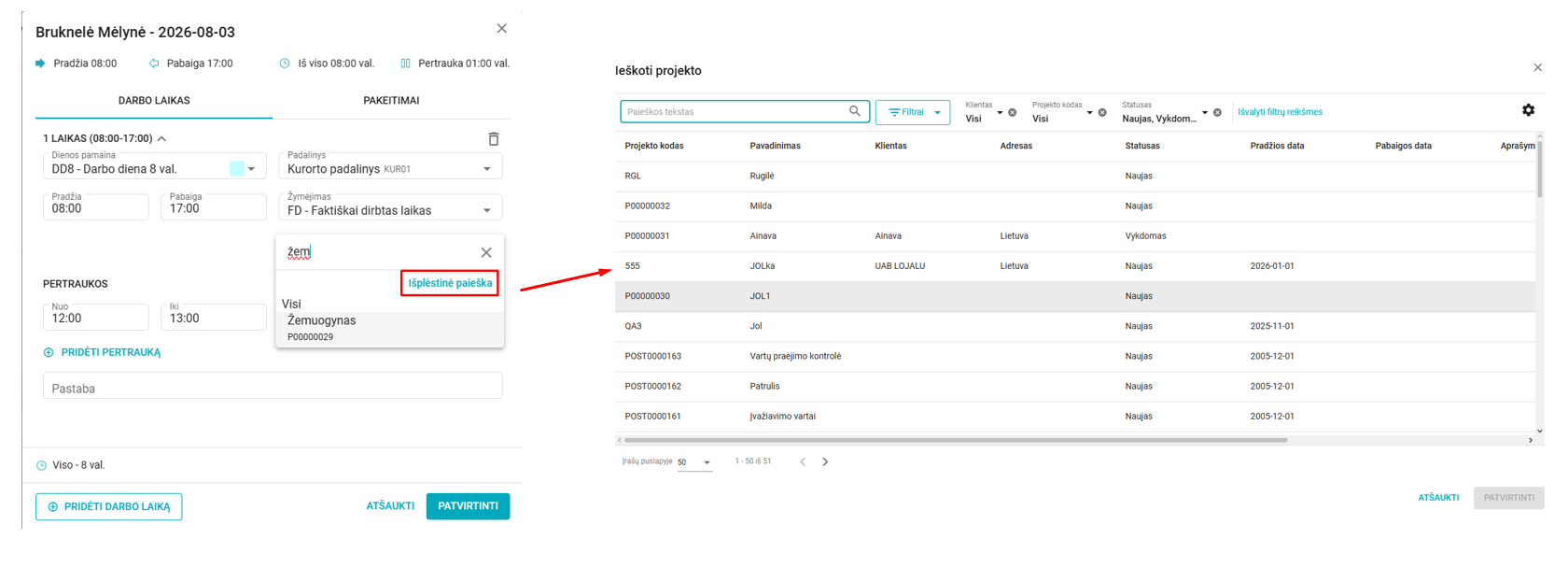Image resolution: width=1568 pixels, height=567 pixels.
Task: Click the shift color swatch
Action: [x=237, y=168]
